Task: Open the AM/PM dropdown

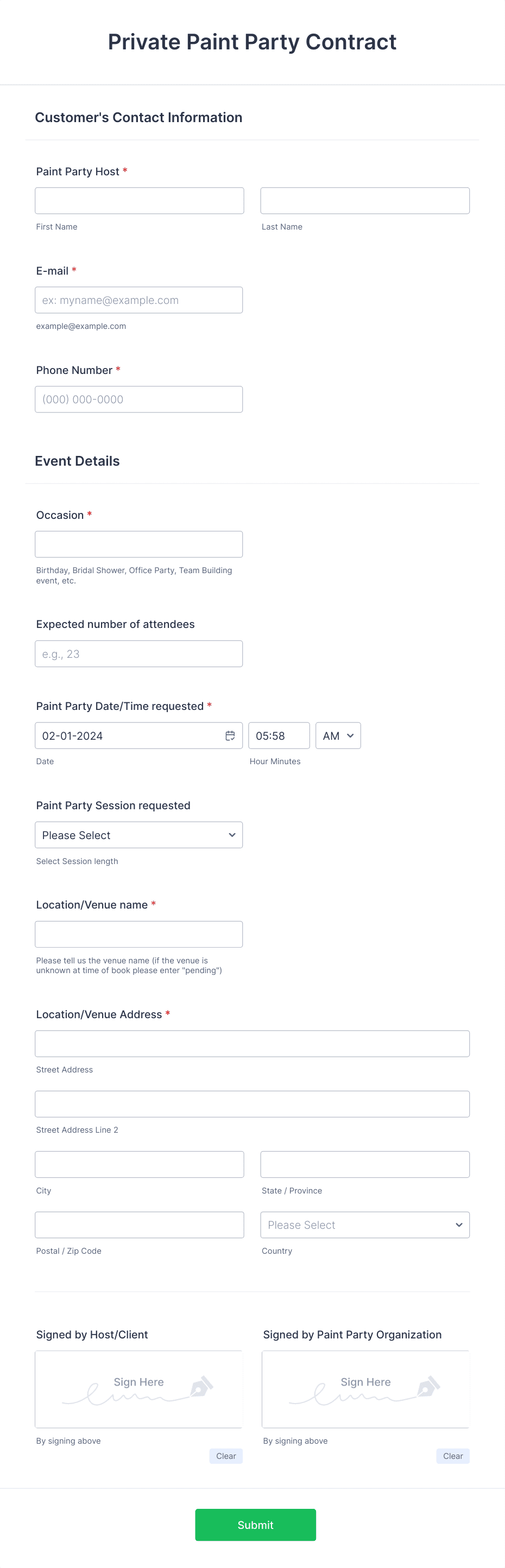Action: (x=338, y=735)
